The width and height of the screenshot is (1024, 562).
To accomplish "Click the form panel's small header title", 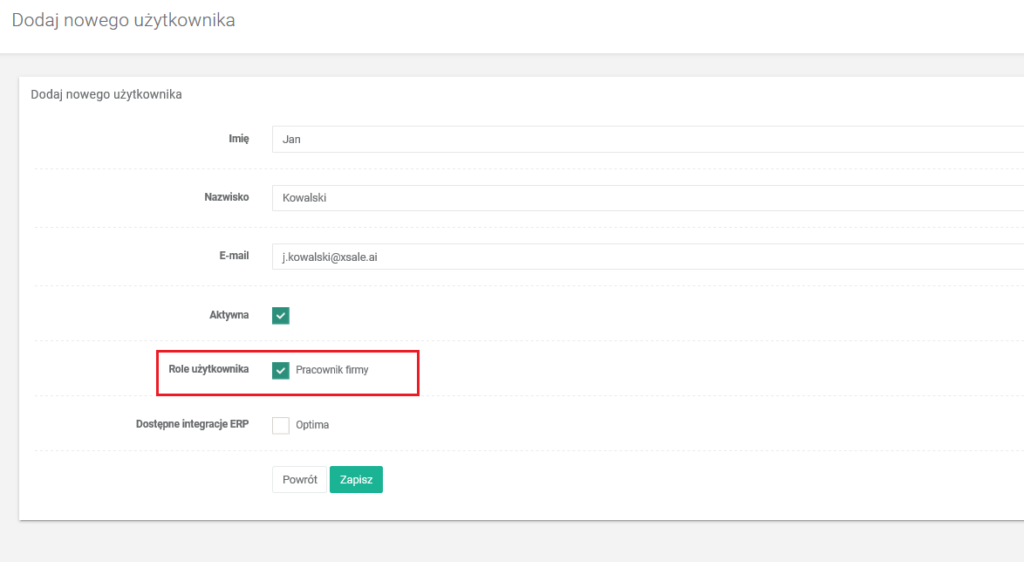I will pos(106,95).
